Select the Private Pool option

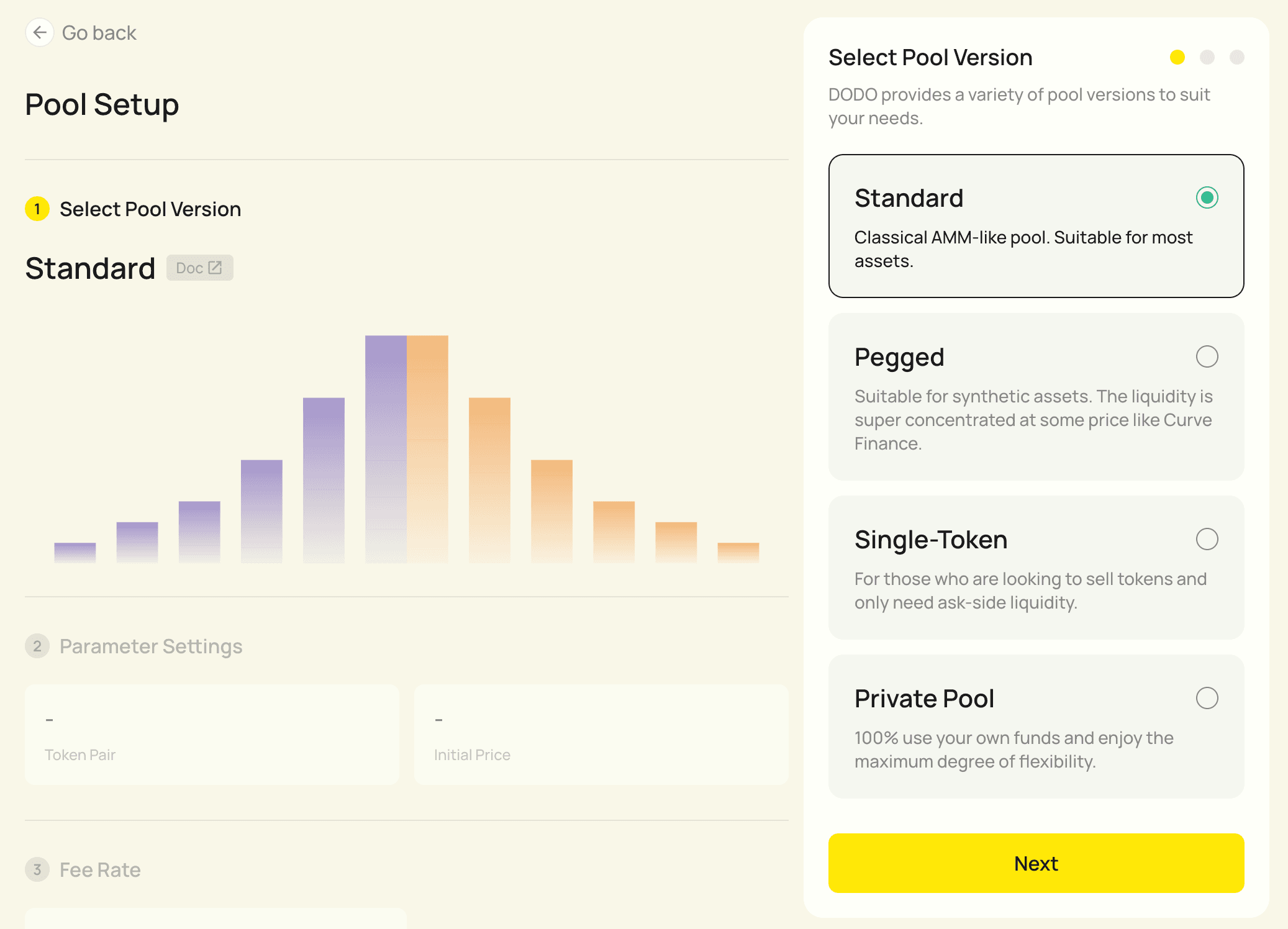pyautogui.click(x=1207, y=698)
